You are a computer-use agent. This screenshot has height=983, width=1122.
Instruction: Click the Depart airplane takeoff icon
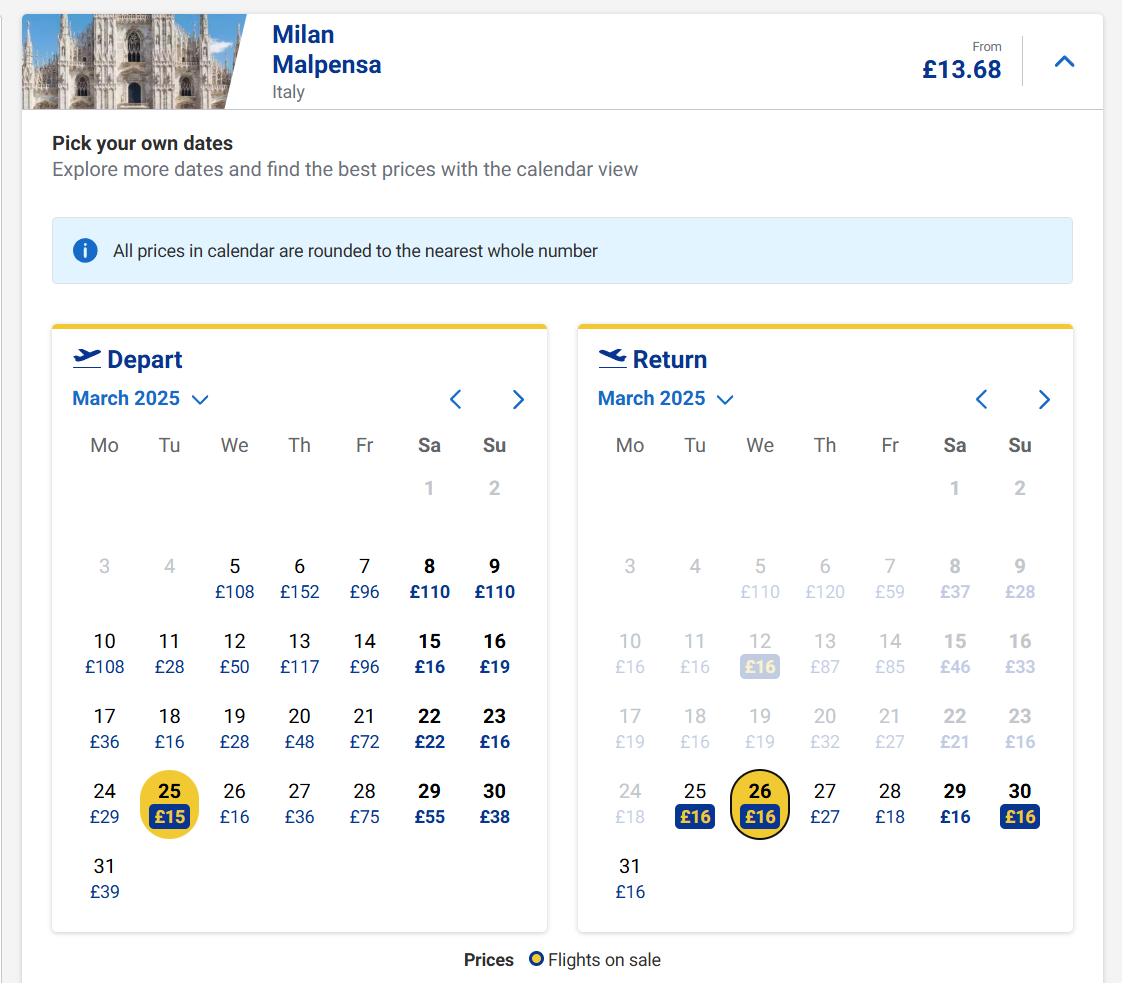coord(87,358)
